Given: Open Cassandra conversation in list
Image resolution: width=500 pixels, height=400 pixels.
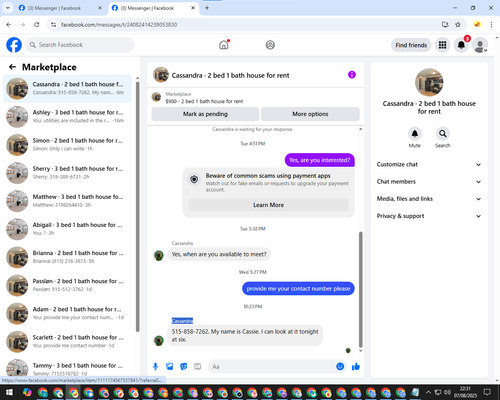Looking at the screenshot, I should (67, 88).
